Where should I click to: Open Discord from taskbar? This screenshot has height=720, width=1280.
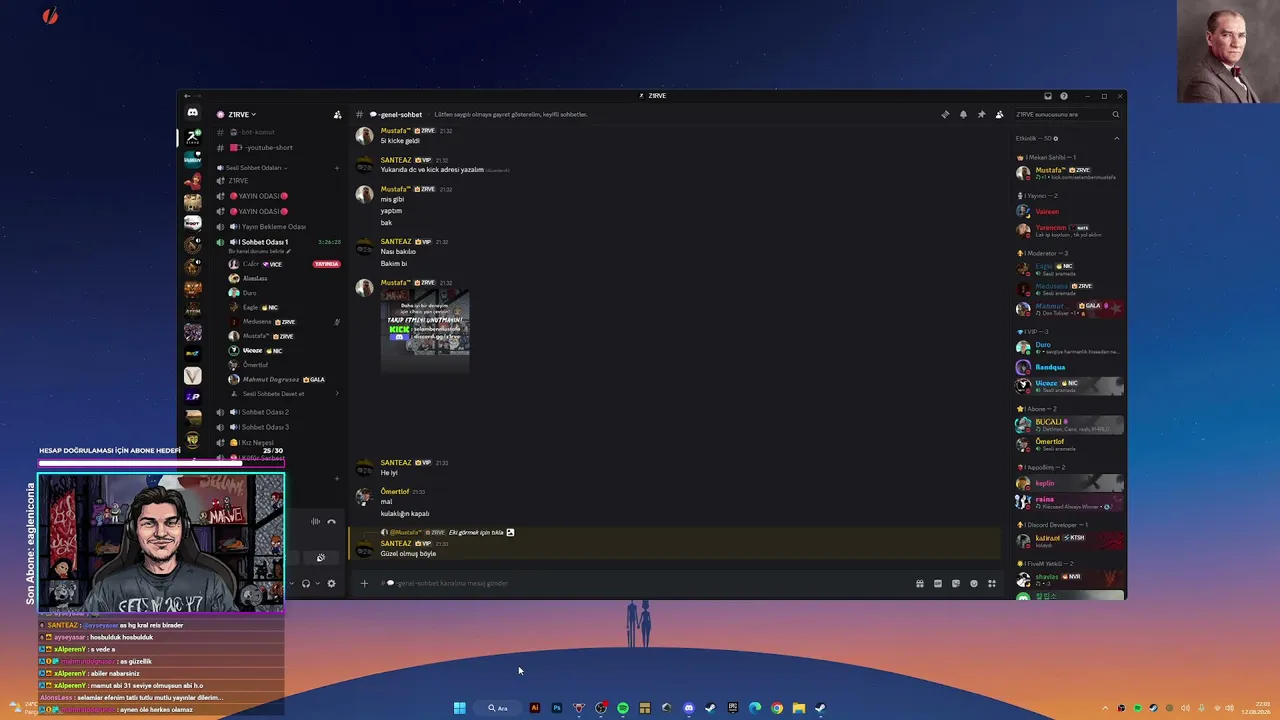click(688, 708)
